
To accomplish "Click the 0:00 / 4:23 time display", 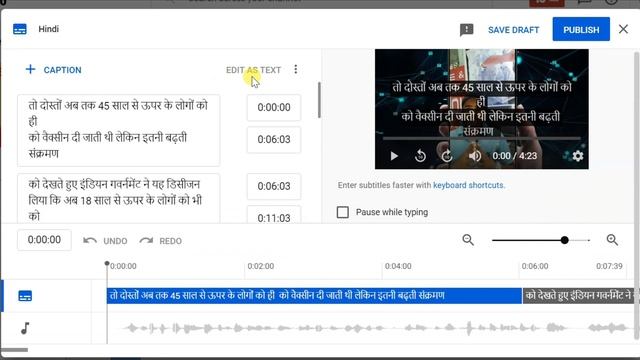I will [514, 156].
